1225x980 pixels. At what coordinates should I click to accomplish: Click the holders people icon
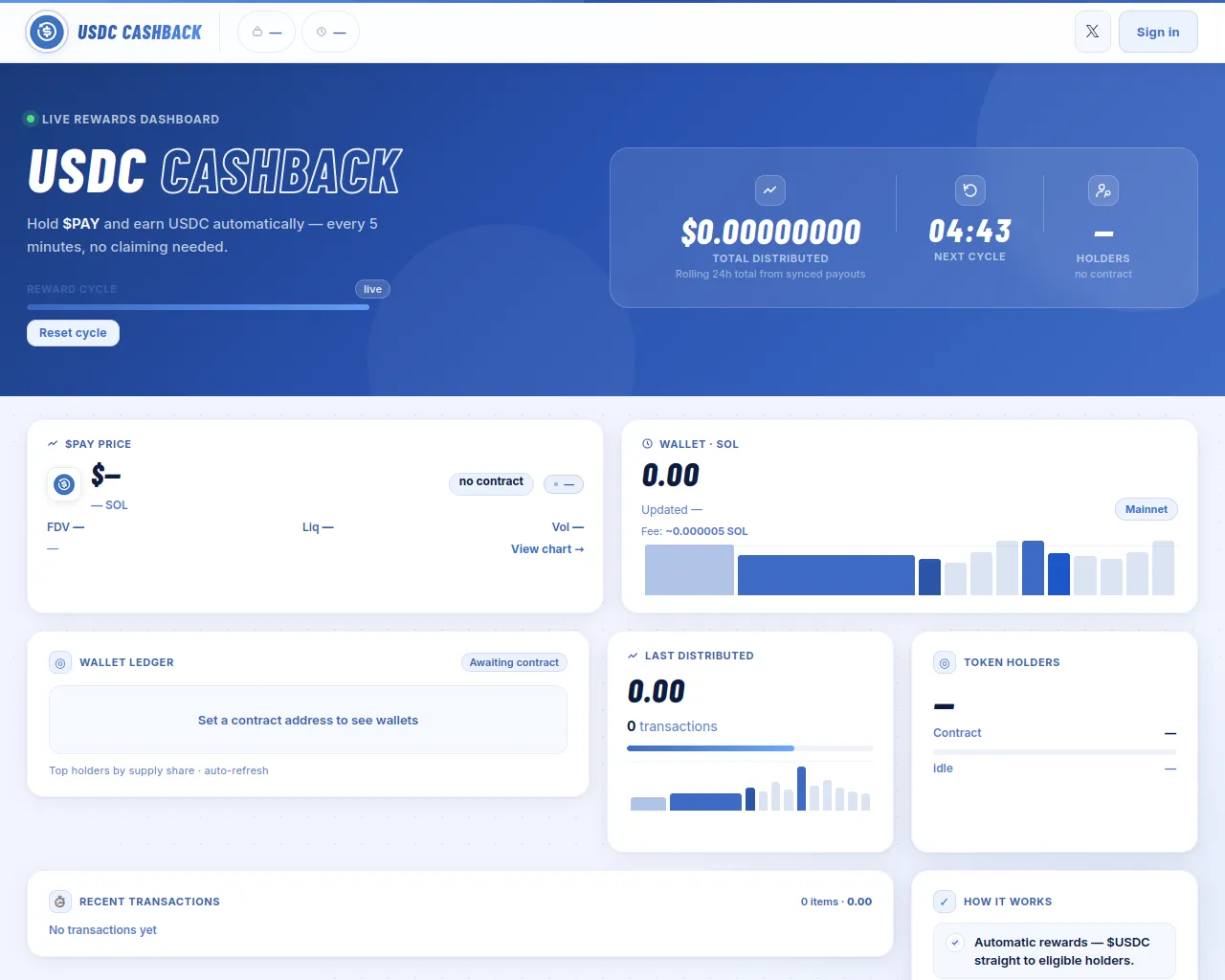click(1102, 190)
